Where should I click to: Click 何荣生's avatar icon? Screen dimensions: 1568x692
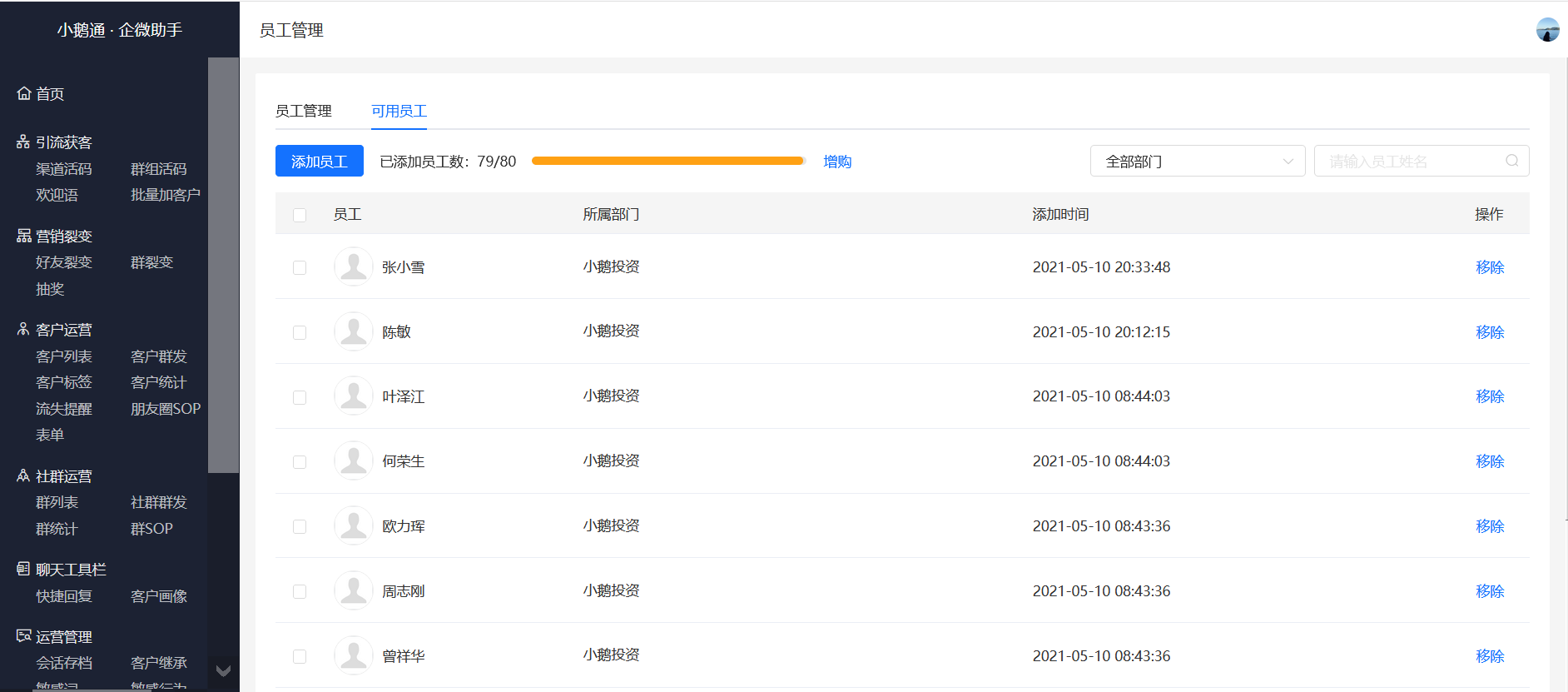point(354,461)
